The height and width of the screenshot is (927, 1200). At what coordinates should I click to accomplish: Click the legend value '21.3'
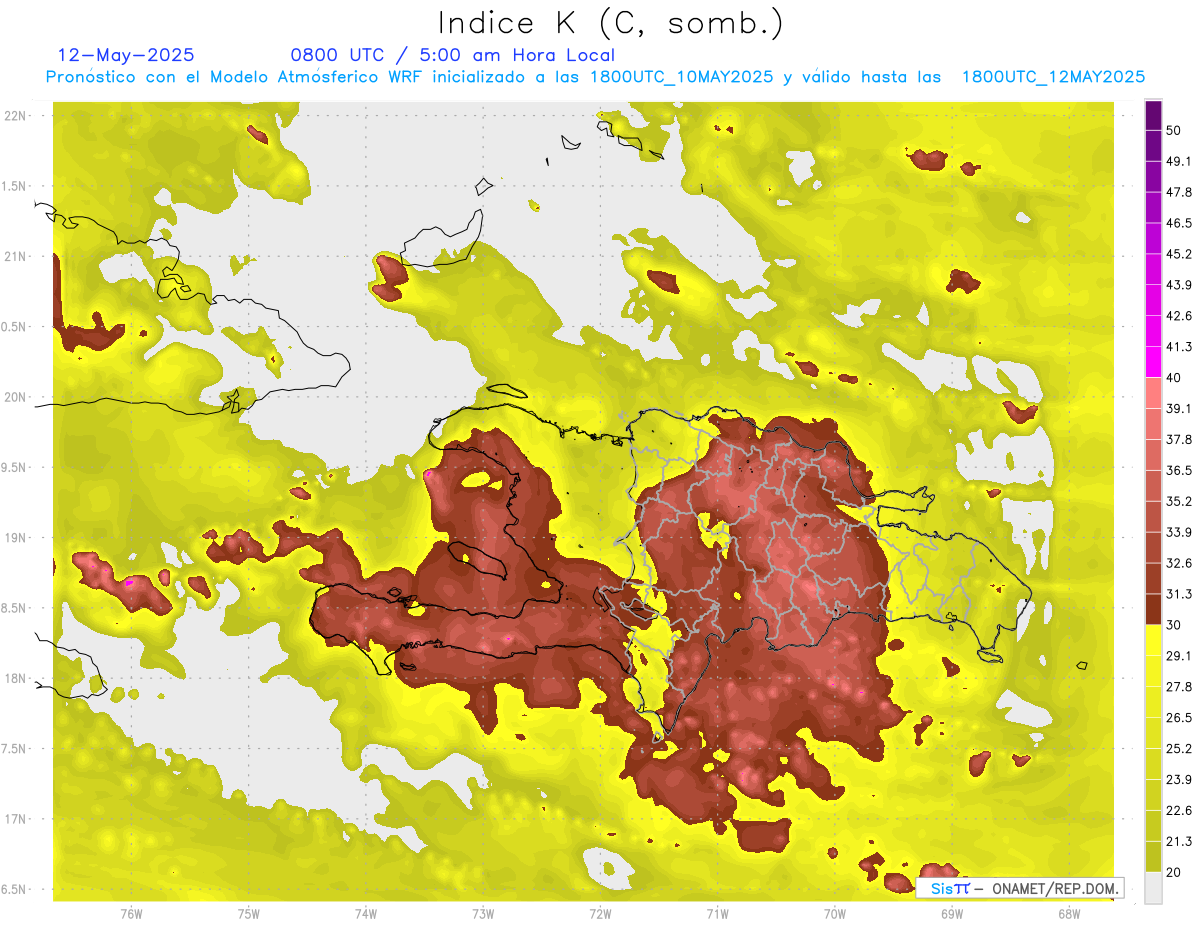pos(1178,842)
